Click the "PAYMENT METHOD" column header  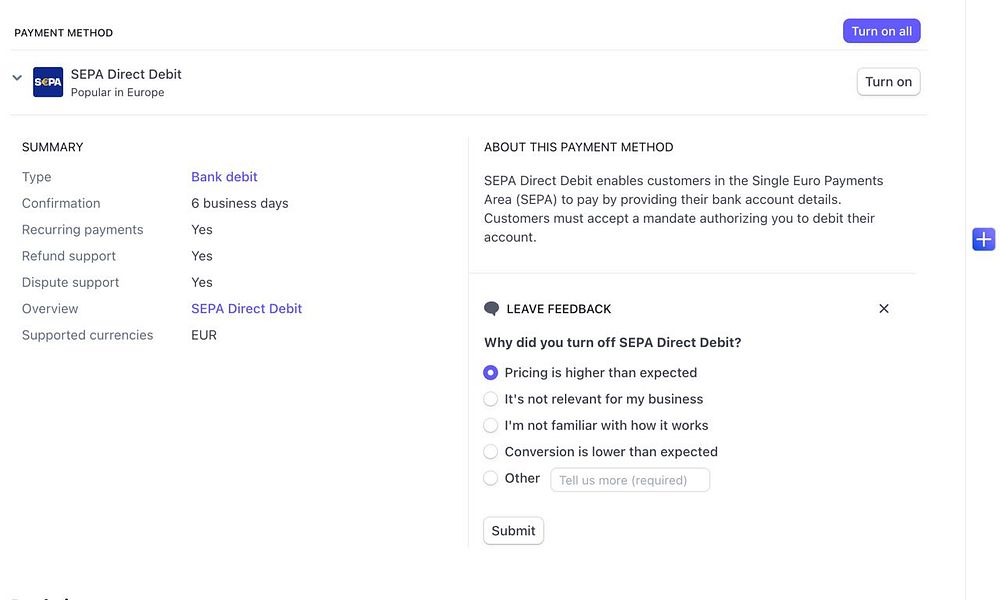click(x=63, y=33)
